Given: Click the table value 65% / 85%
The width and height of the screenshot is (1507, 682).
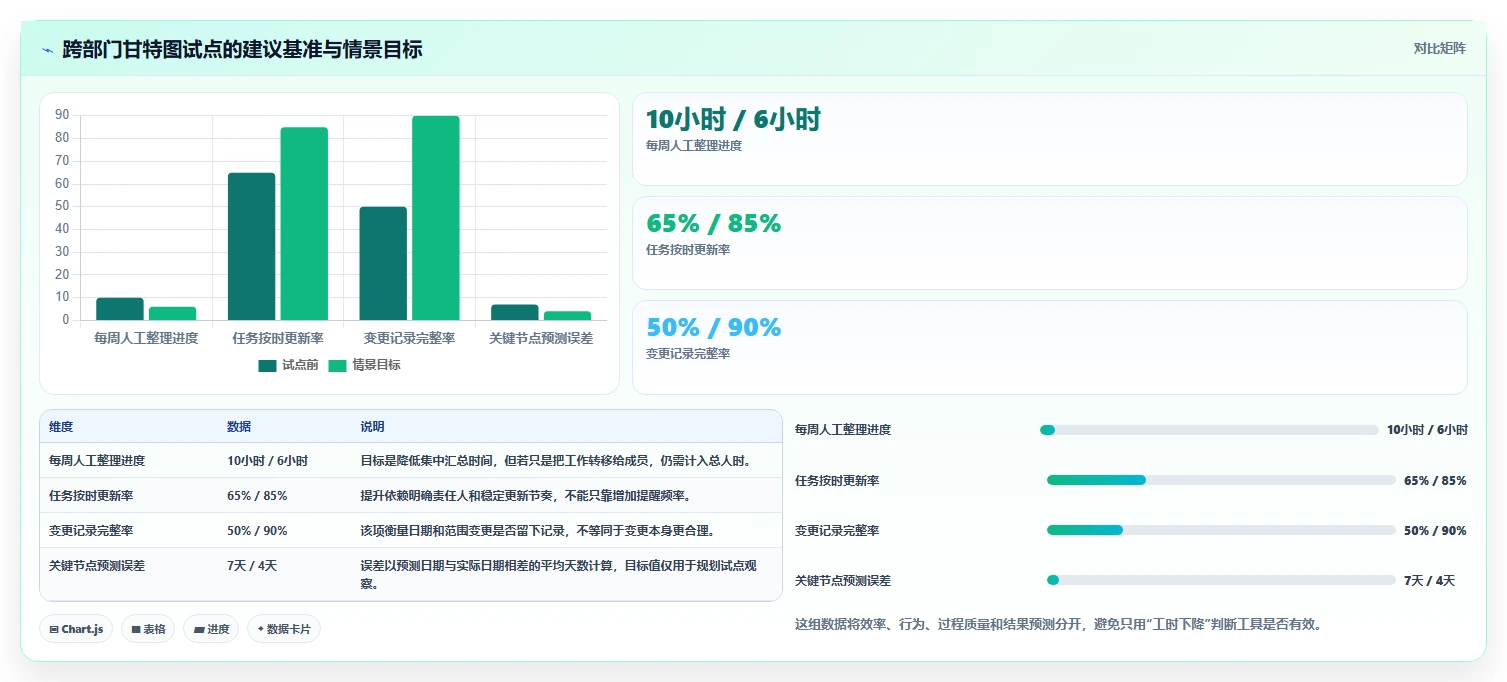Looking at the screenshot, I should tap(257, 495).
